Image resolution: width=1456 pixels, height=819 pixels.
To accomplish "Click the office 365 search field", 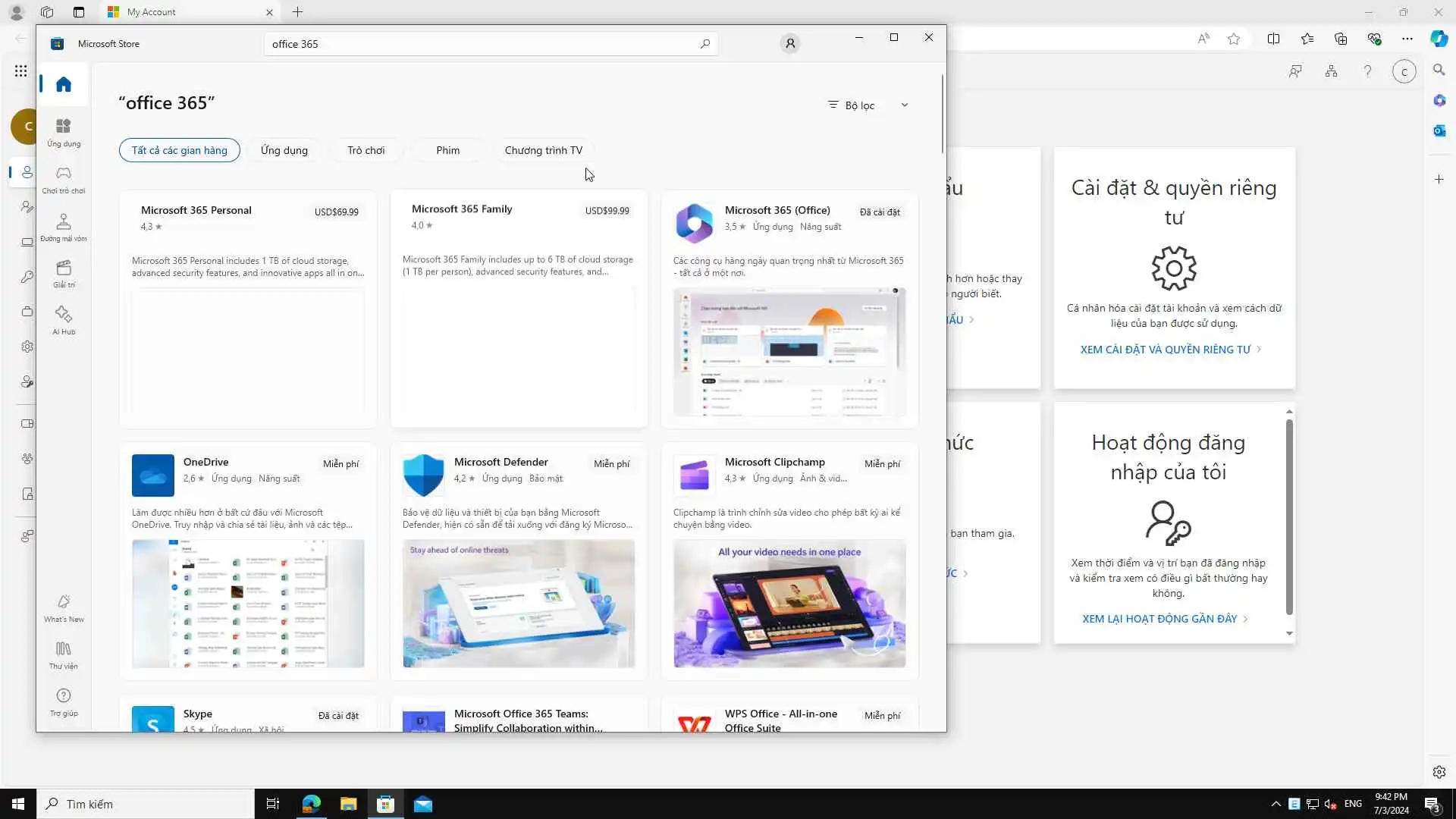I will 478,44.
